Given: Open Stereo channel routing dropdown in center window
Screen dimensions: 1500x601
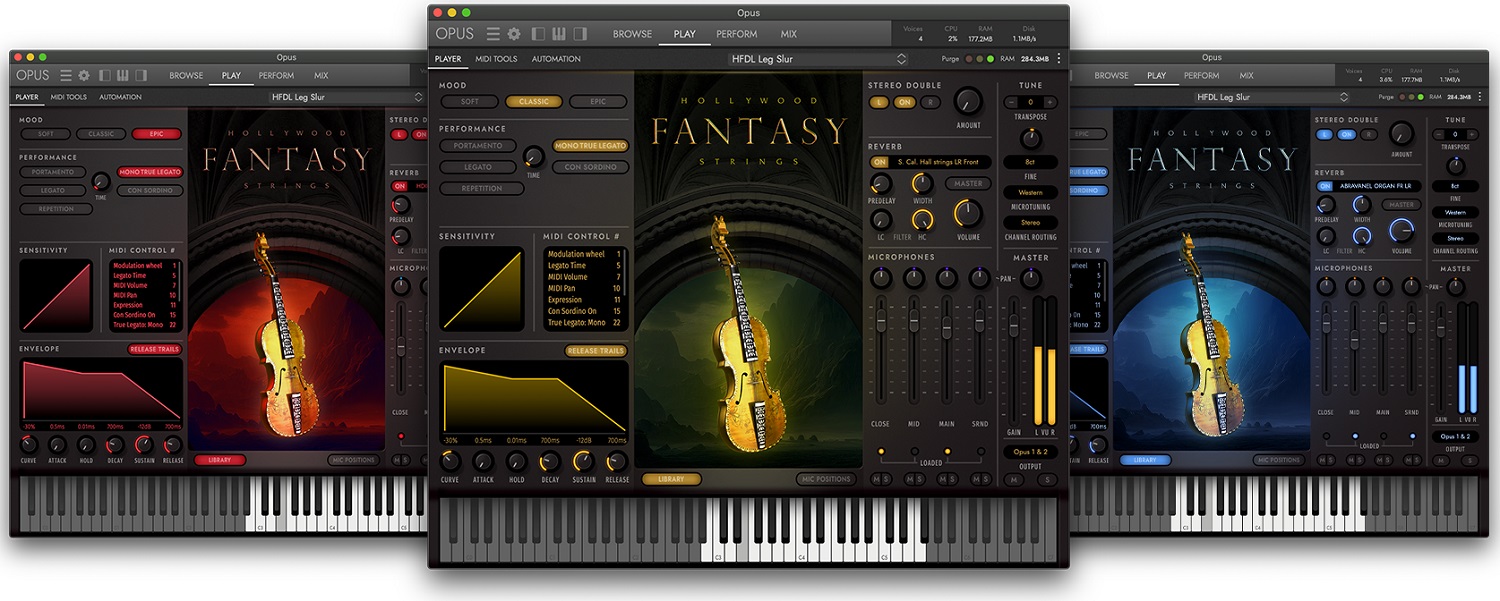Looking at the screenshot, I should pos(1030,222).
